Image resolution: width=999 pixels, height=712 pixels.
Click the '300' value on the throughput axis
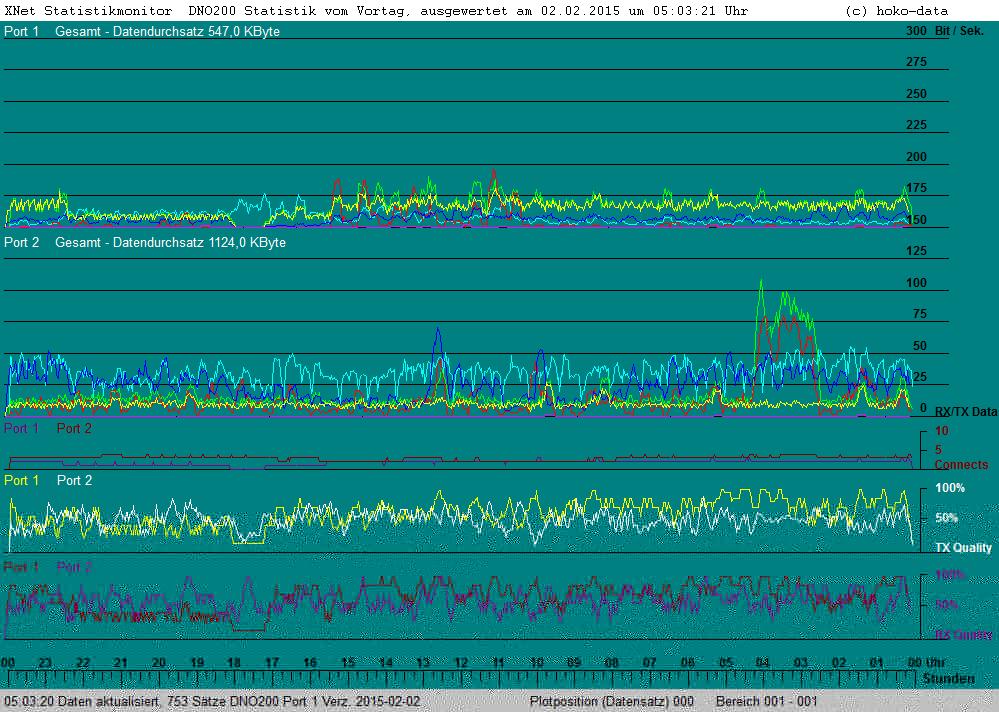916,31
